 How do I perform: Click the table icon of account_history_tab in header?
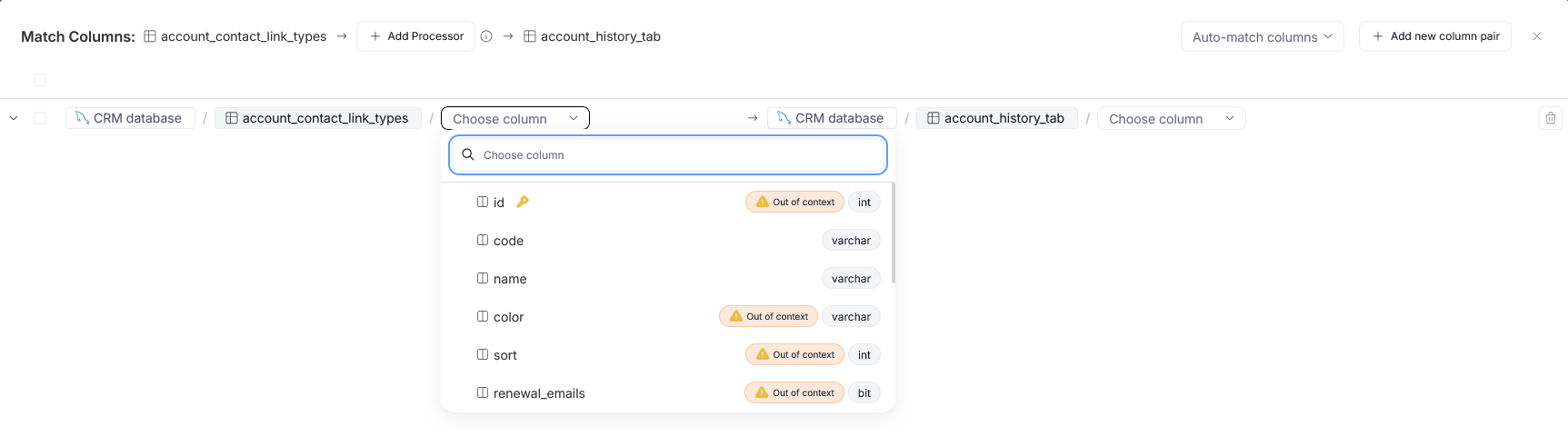coord(529,36)
